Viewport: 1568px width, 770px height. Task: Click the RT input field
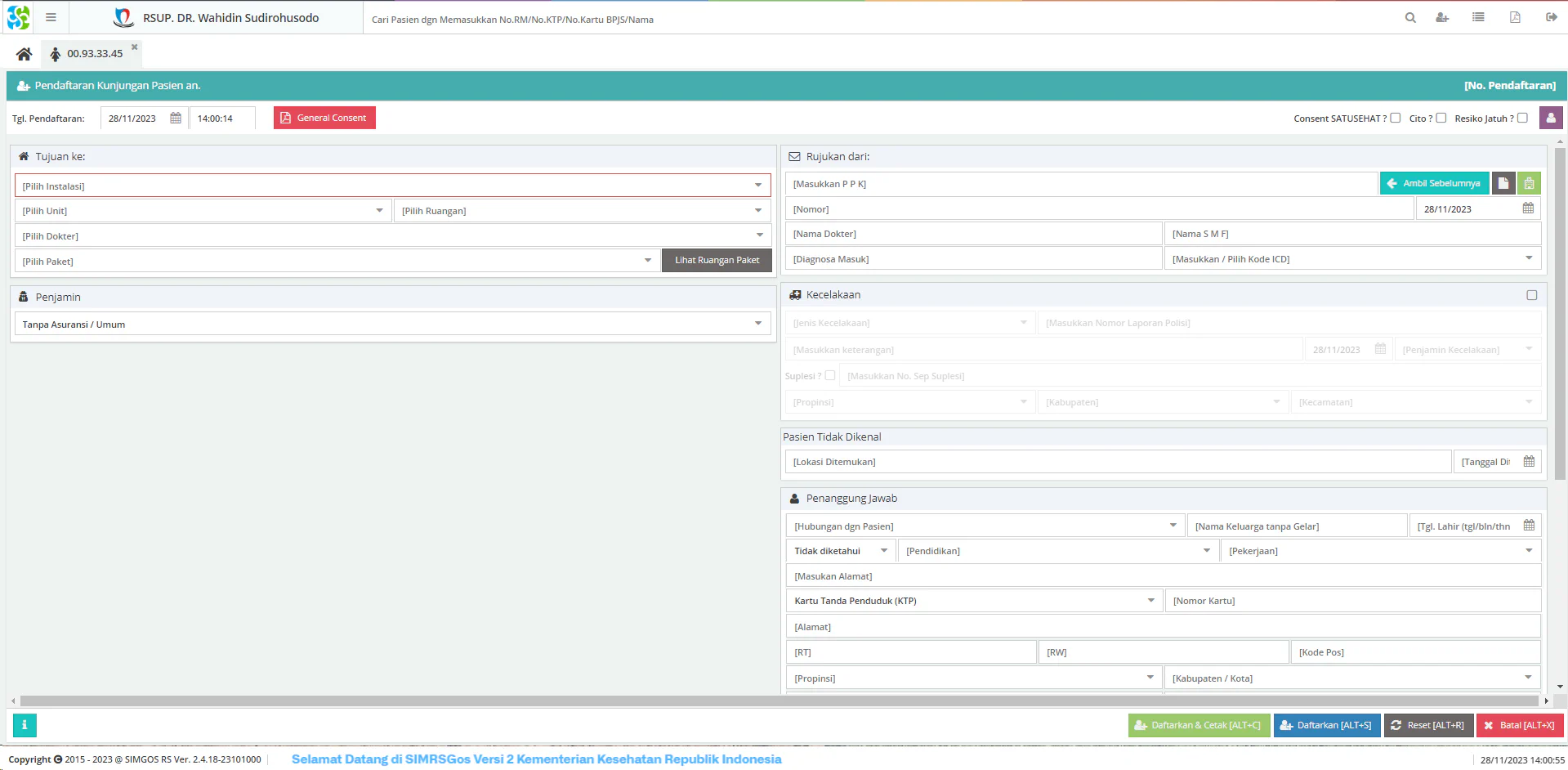click(911, 652)
